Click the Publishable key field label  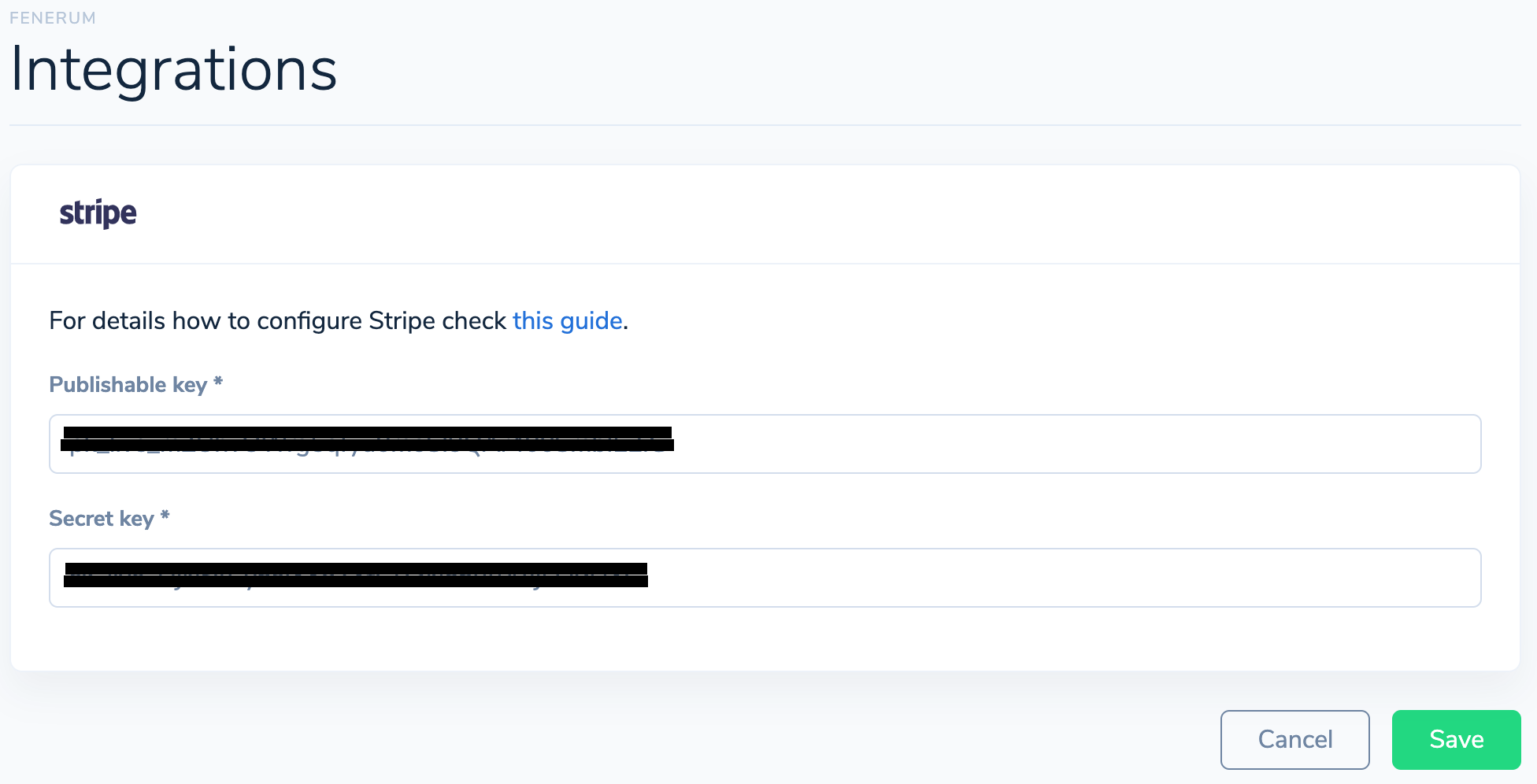(x=128, y=385)
